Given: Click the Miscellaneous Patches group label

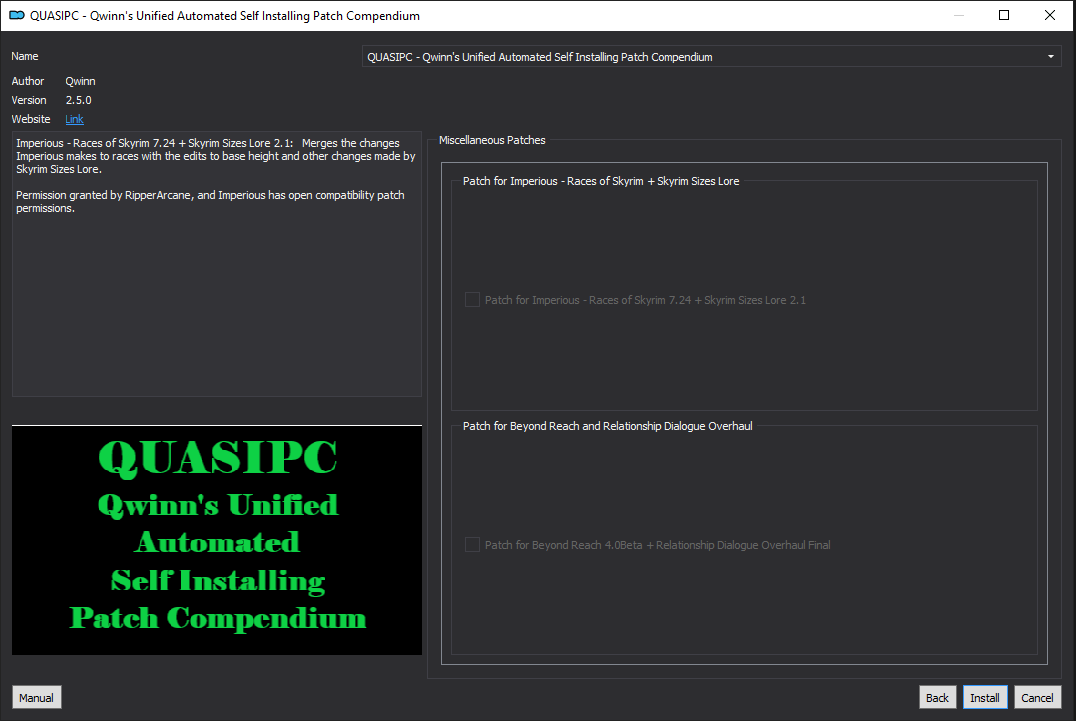Looking at the screenshot, I should coord(492,140).
